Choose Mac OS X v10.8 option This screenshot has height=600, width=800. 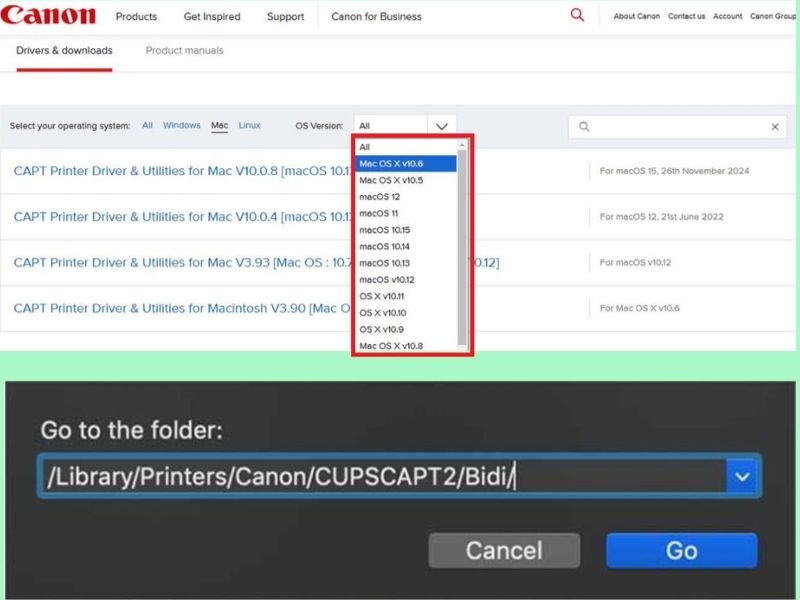406,346
